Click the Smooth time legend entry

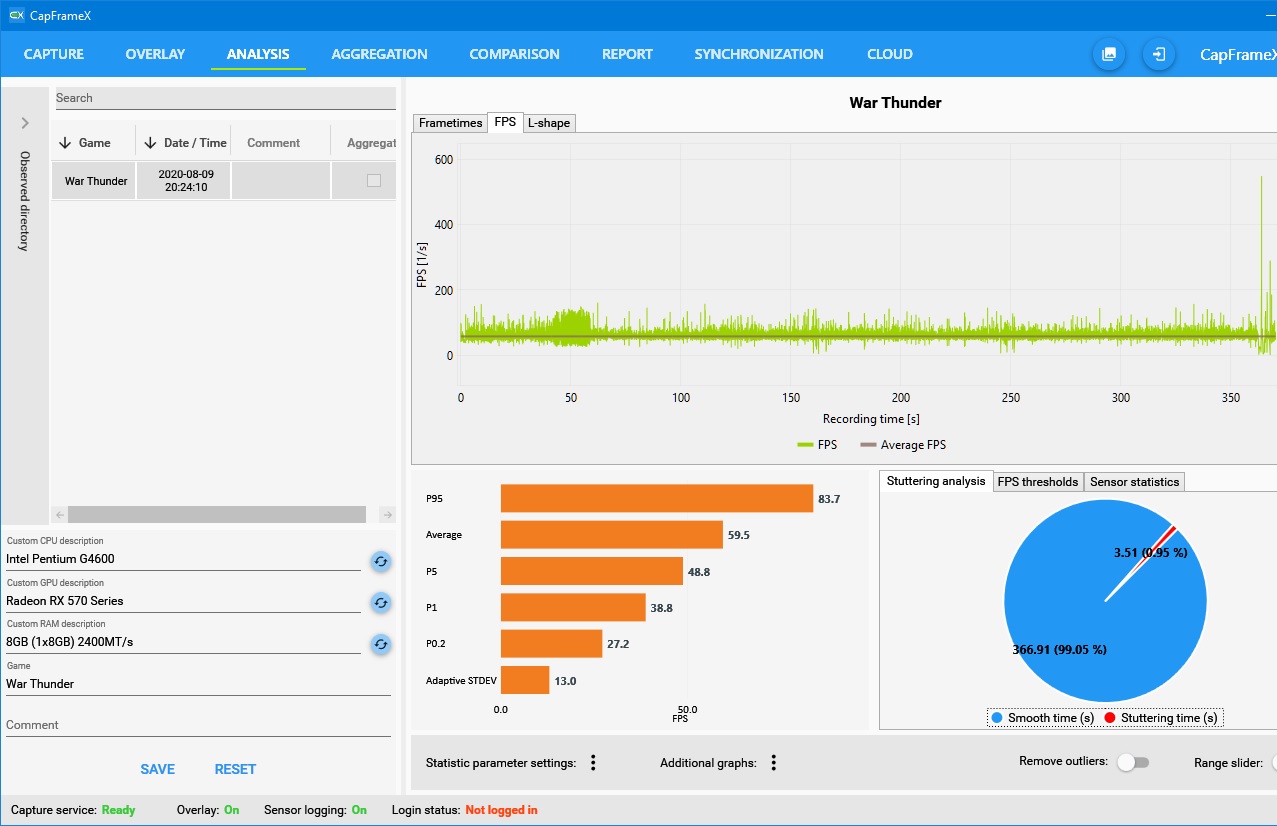click(1041, 718)
